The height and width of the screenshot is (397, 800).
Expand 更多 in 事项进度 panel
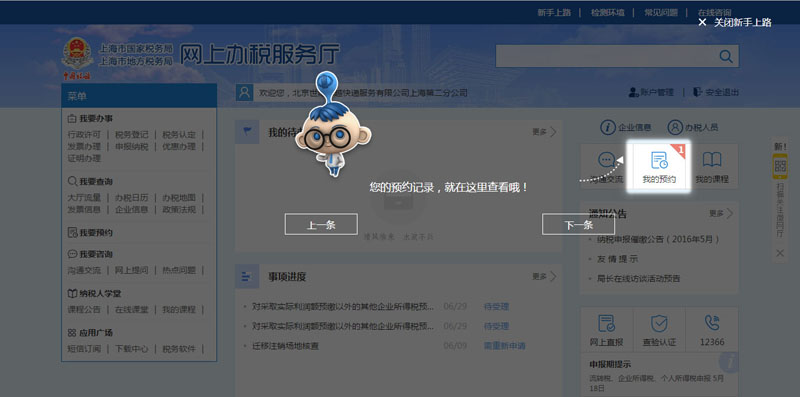coord(544,277)
